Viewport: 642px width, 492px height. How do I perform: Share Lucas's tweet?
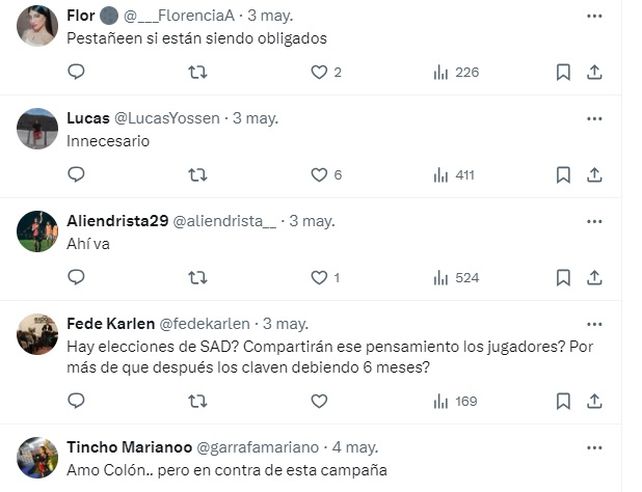coord(594,175)
